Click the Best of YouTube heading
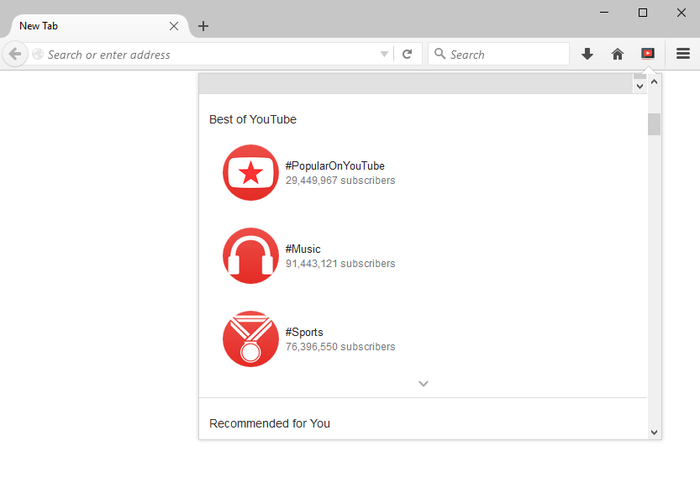The image size is (700, 504). [x=253, y=119]
